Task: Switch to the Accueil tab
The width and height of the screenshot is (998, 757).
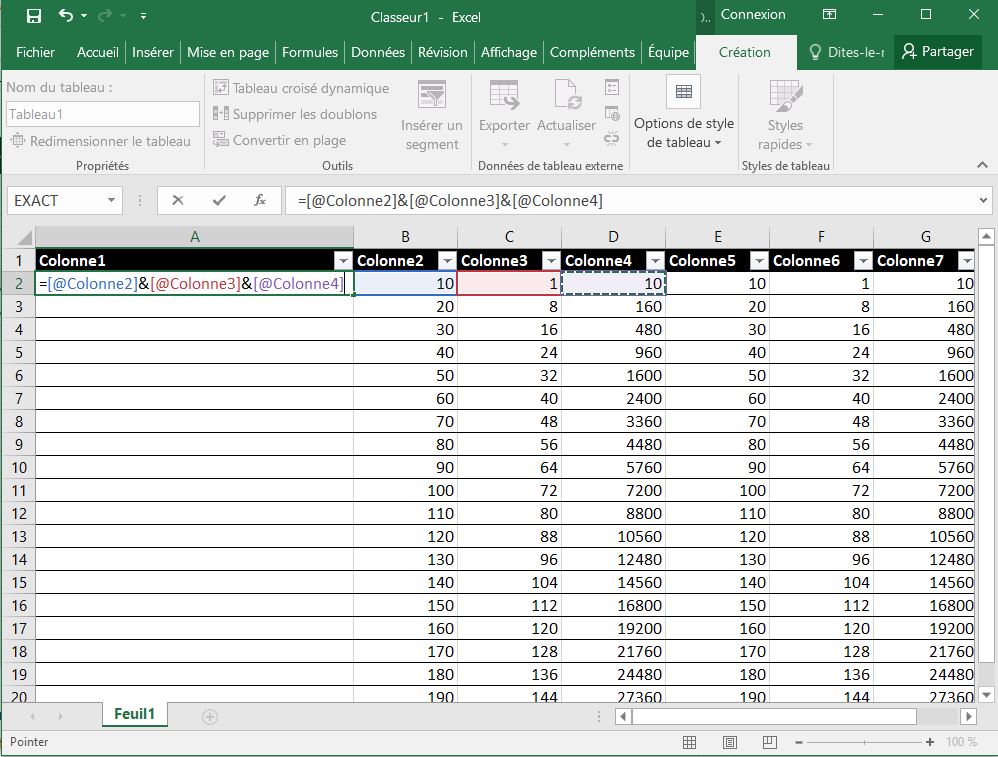Action: pyautogui.click(x=97, y=52)
